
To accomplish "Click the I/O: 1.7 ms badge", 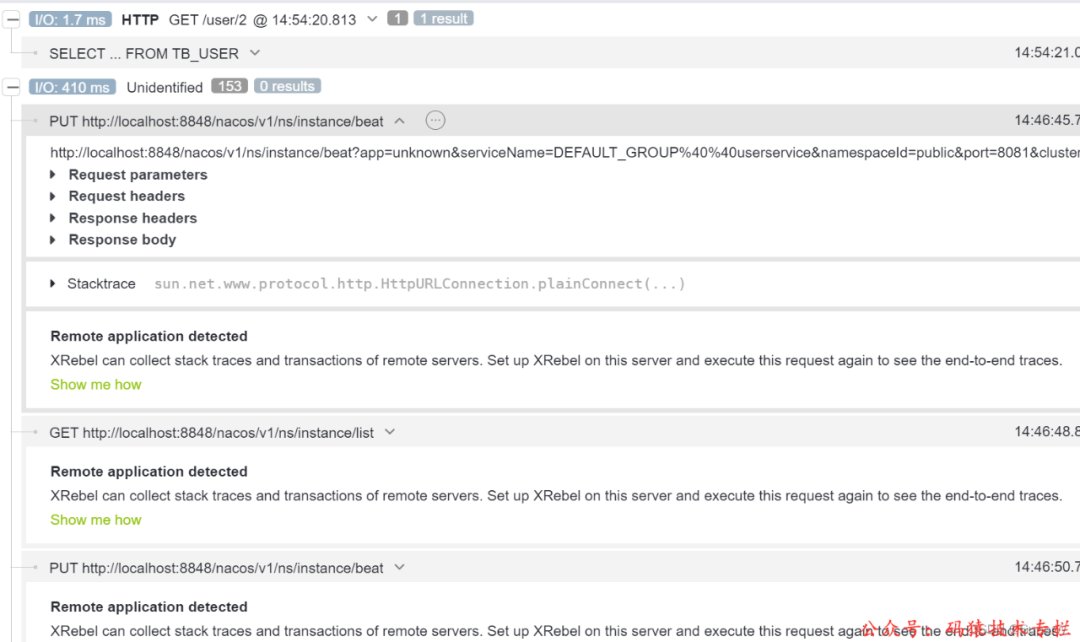I will [x=70, y=19].
